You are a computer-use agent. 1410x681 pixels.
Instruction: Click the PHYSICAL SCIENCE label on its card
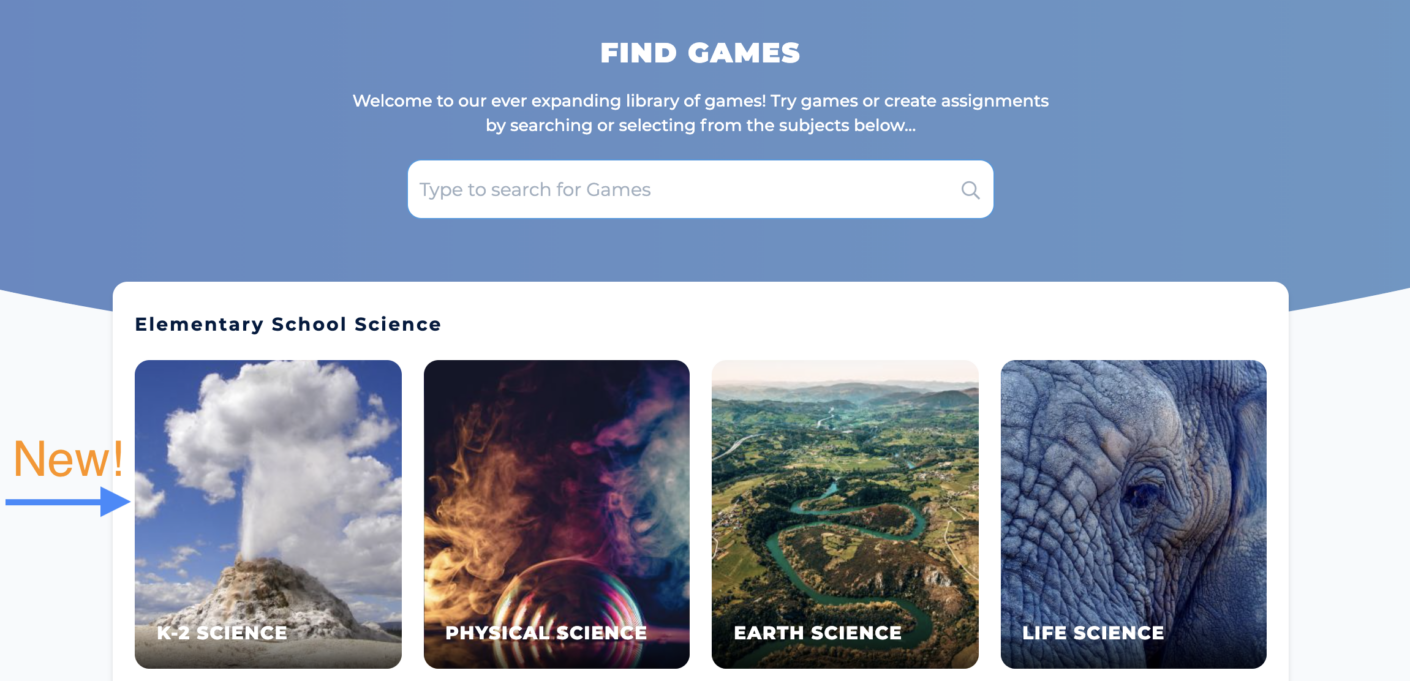[546, 632]
